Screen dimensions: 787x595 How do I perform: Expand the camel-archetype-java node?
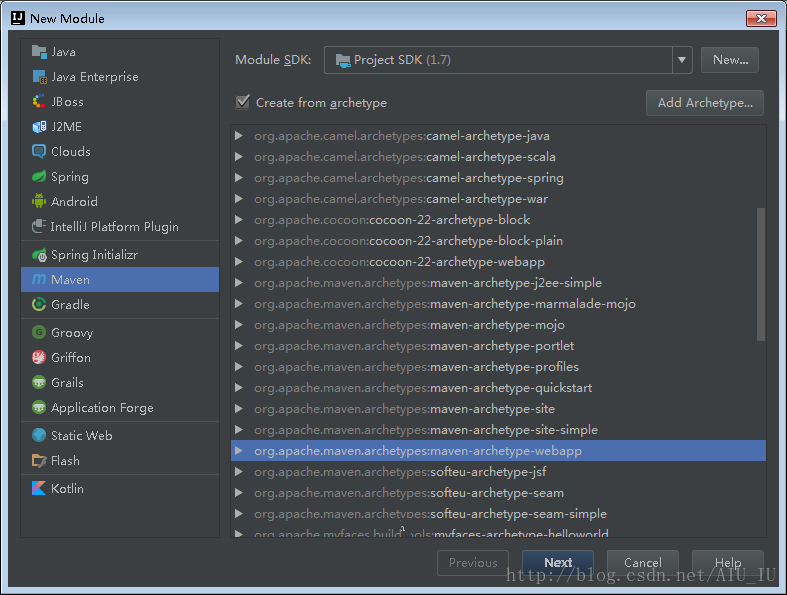[x=239, y=136]
